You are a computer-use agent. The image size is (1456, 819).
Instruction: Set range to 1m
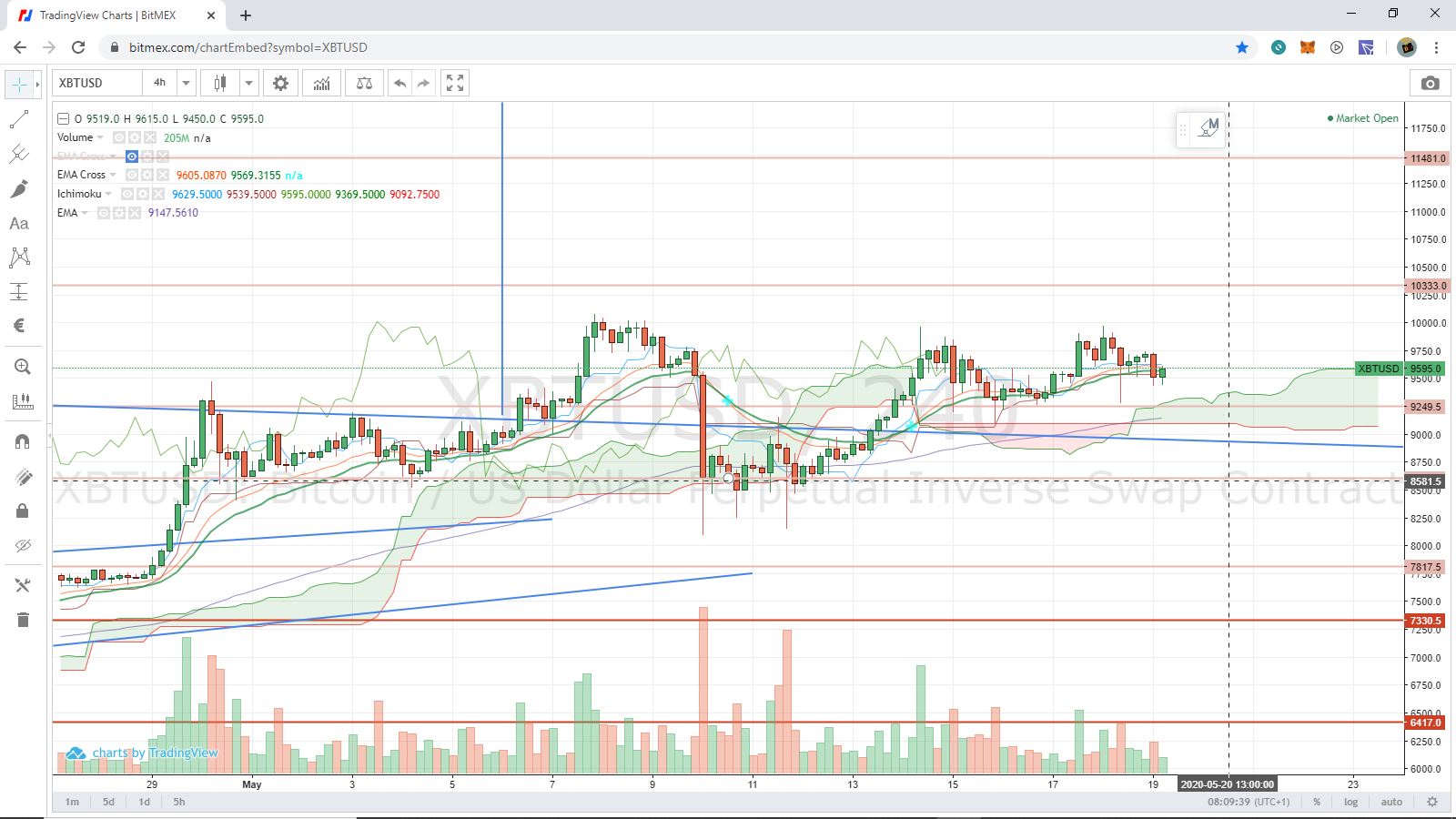pos(72,802)
